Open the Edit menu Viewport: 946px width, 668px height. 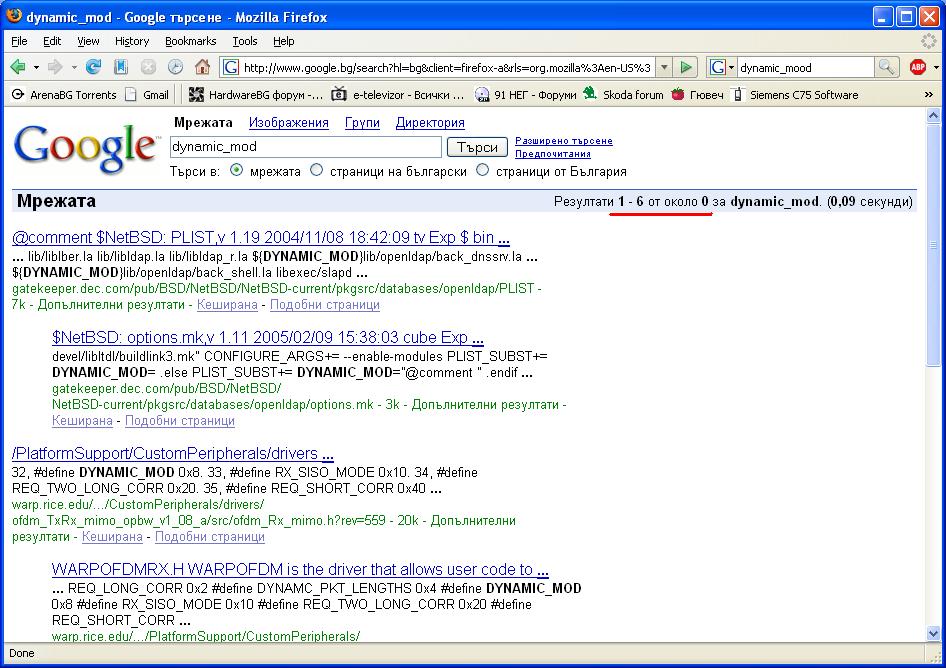(x=52, y=41)
